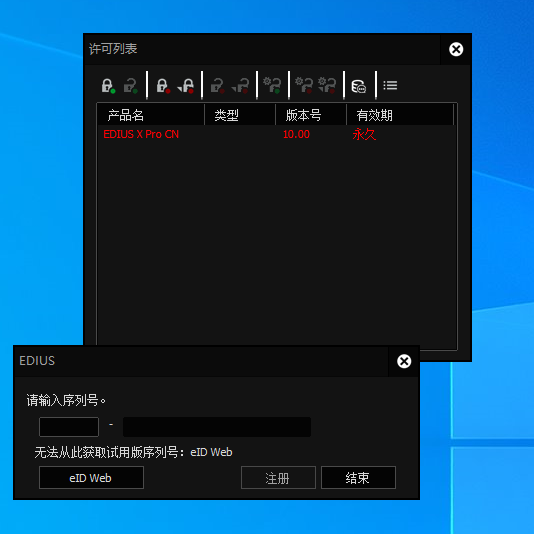Click the eID Web text after 无法从此获取试用版序列号
Screen dimensions: 534x534
211,452
